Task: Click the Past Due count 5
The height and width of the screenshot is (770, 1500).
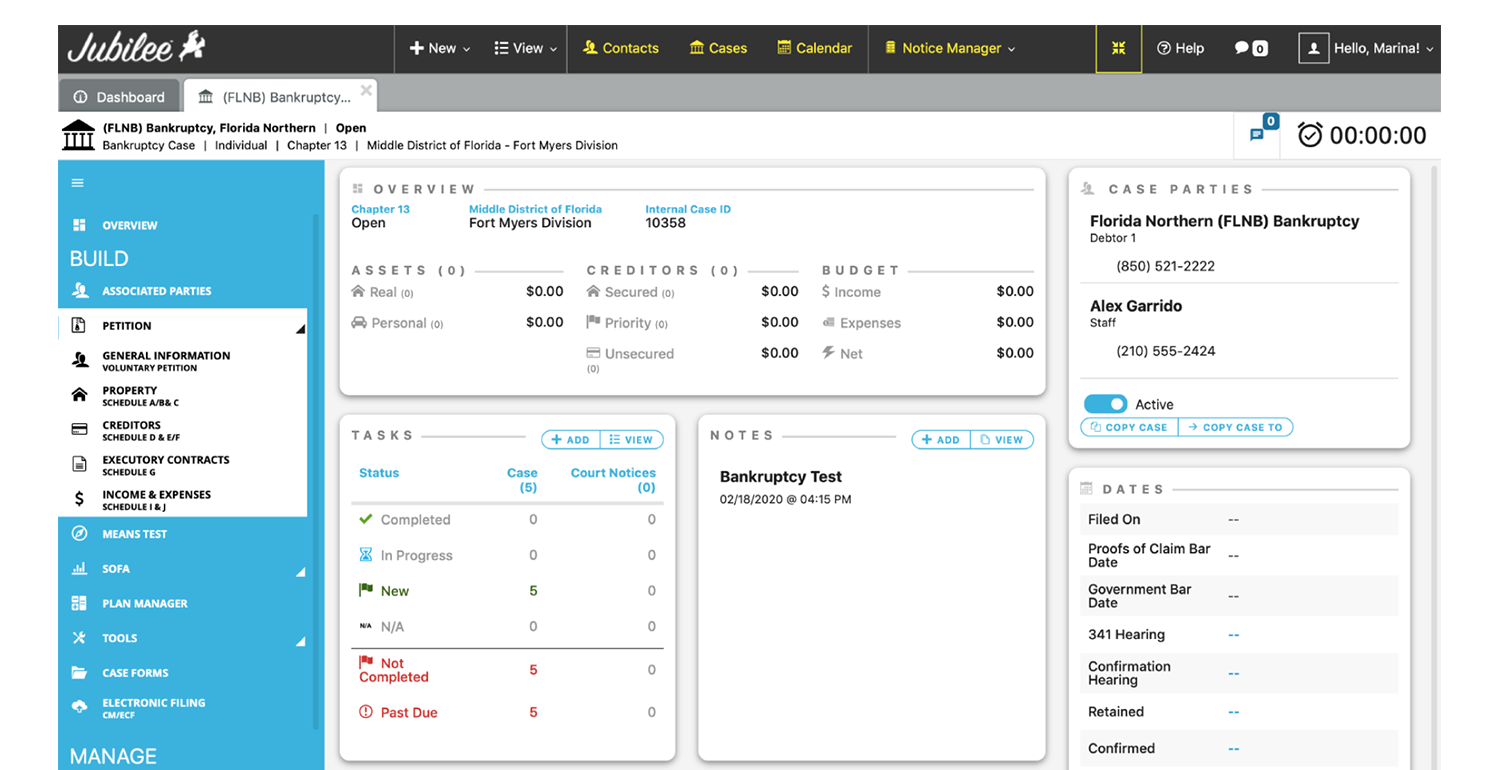Action: click(x=533, y=712)
